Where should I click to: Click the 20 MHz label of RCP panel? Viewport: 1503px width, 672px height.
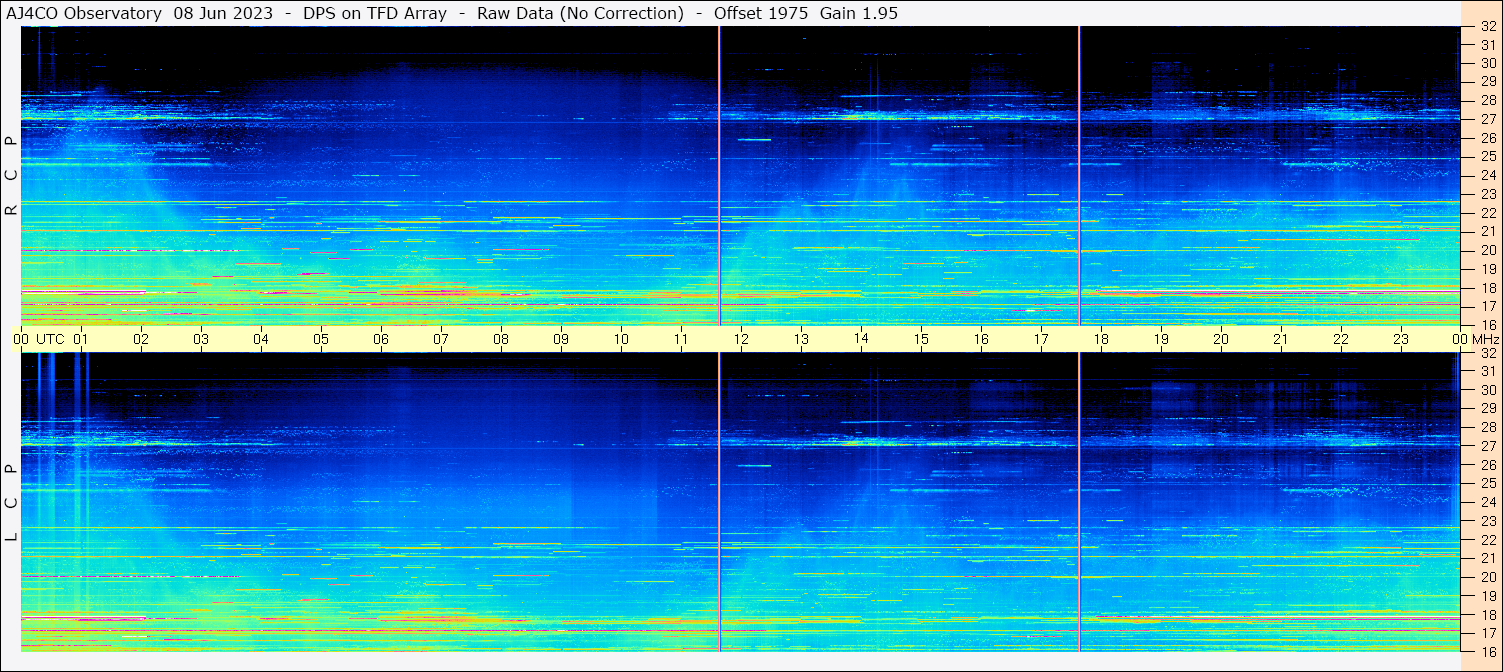tap(1488, 250)
